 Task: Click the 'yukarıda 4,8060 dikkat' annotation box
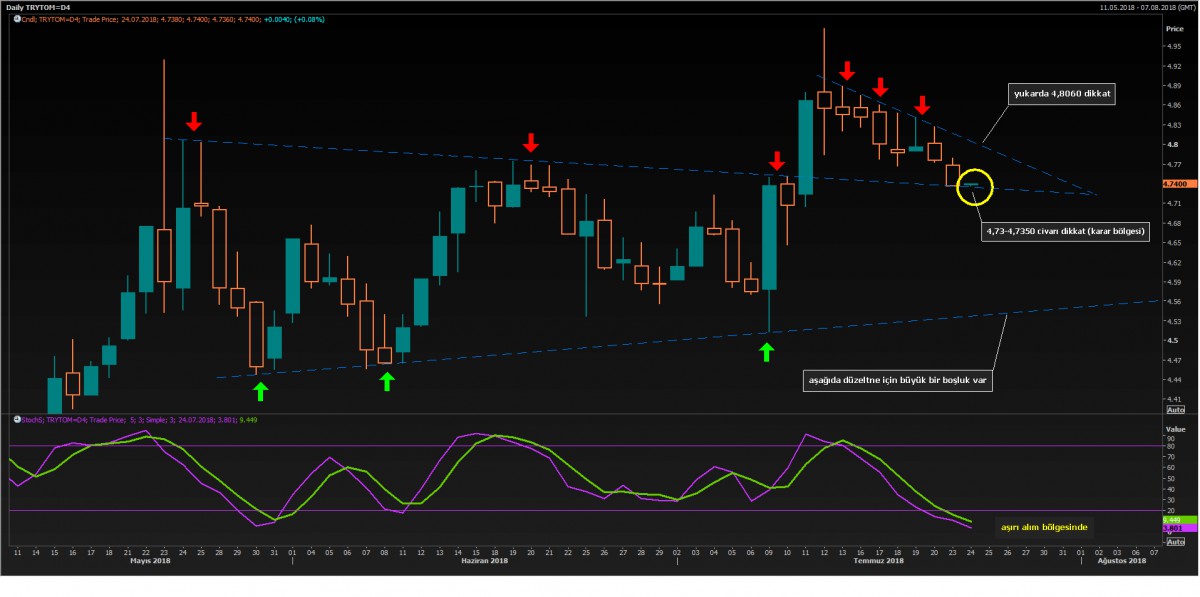(x=1063, y=92)
